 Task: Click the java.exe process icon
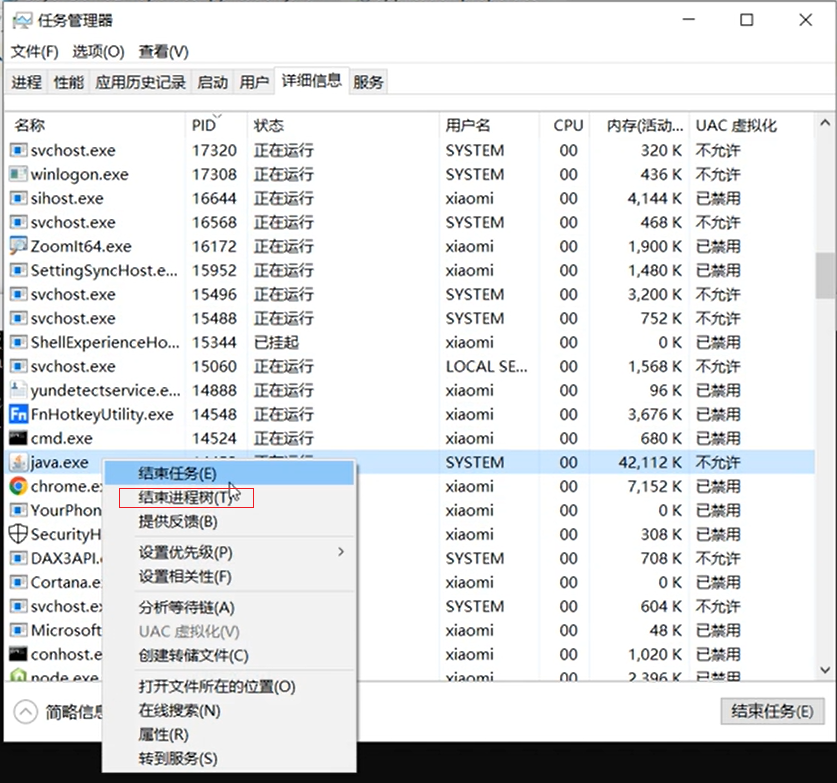(18, 462)
